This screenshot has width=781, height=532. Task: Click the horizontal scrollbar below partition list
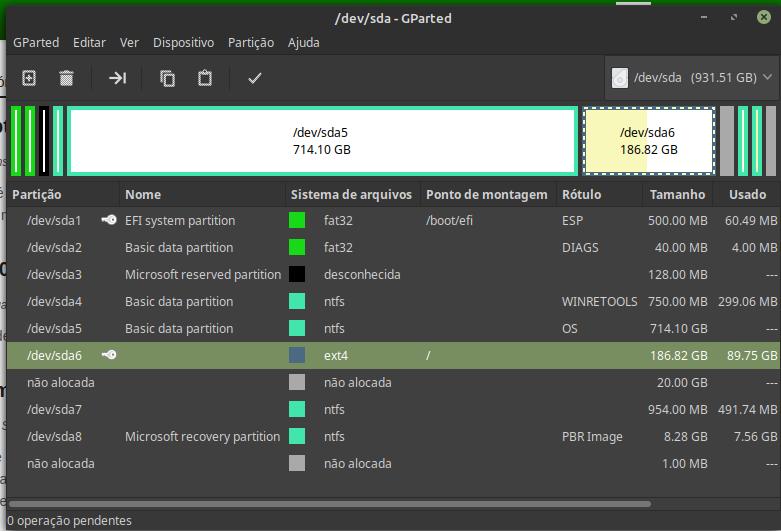coord(330,504)
